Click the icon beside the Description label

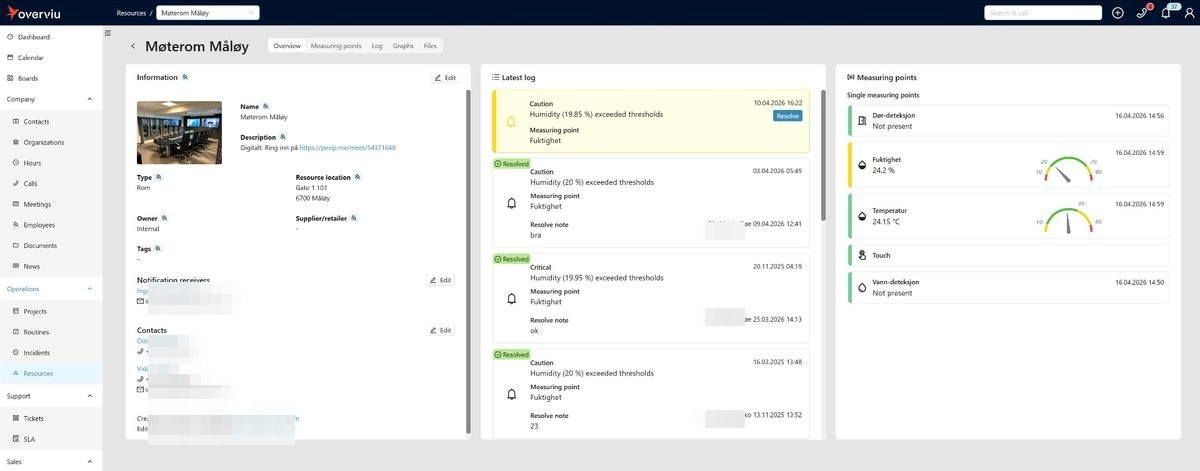click(x=283, y=136)
